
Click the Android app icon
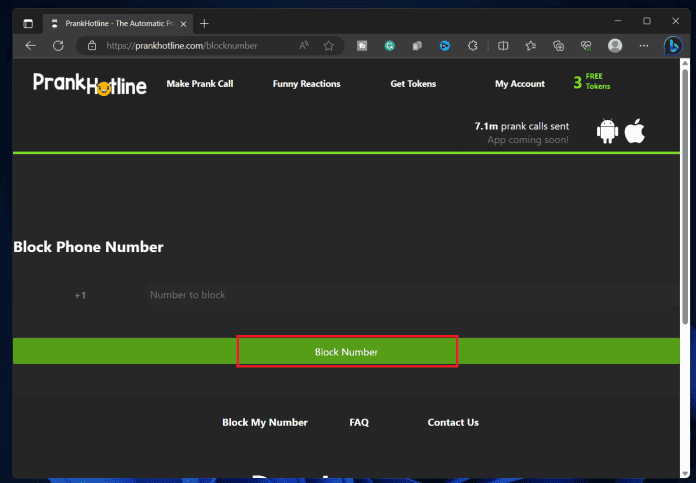tap(607, 132)
